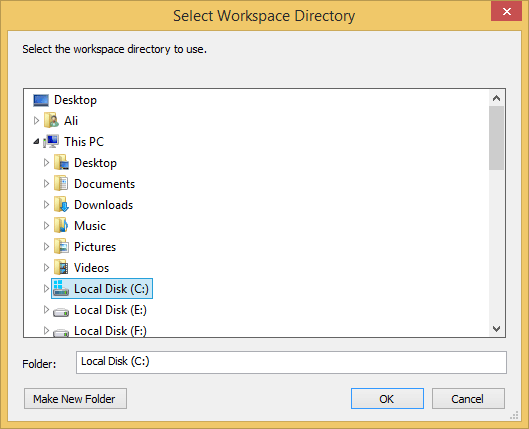Click the Local Disk (C:) drive icon
This screenshot has width=529, height=429.
(61, 288)
